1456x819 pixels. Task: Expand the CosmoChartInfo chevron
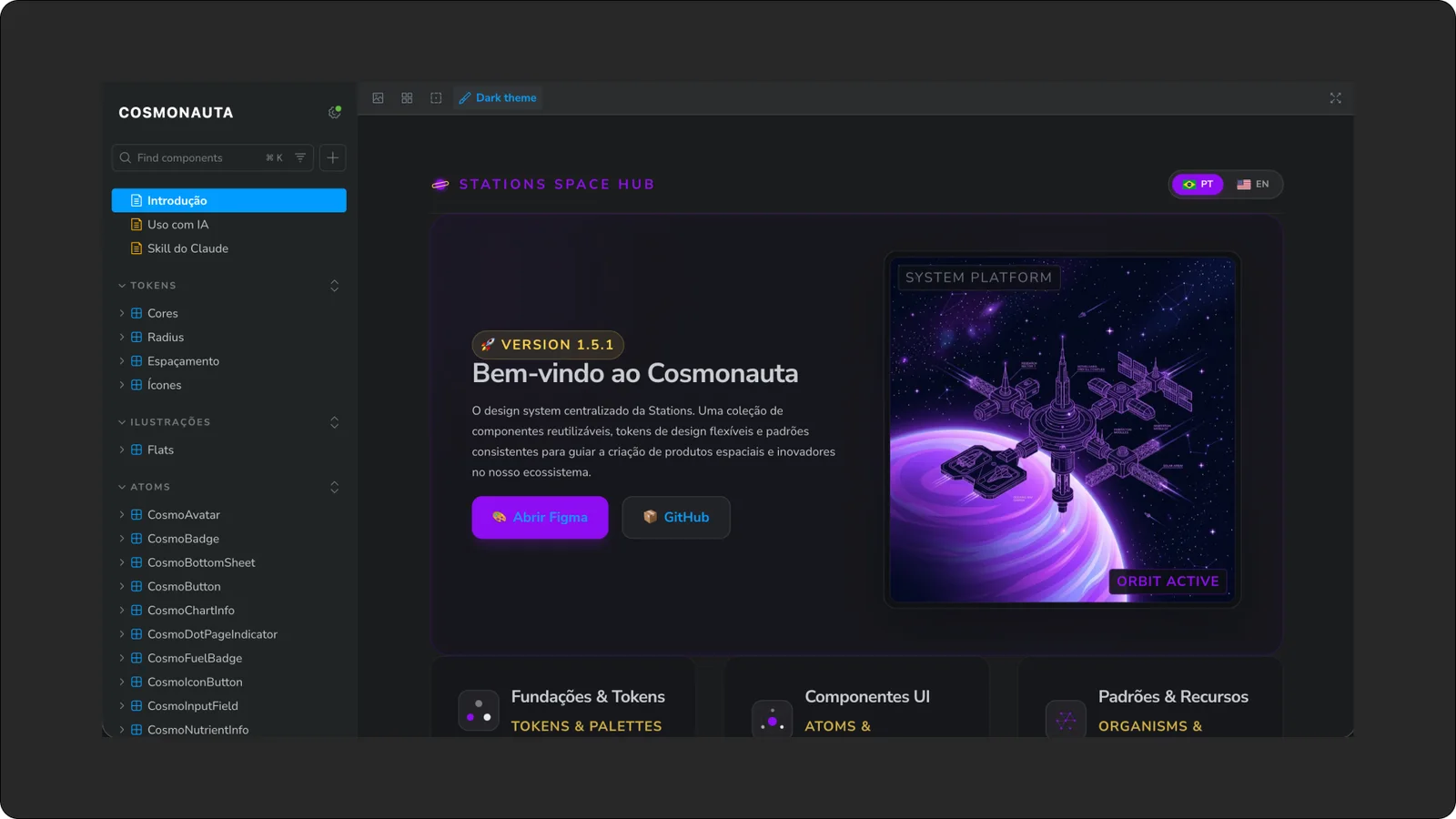(122, 611)
